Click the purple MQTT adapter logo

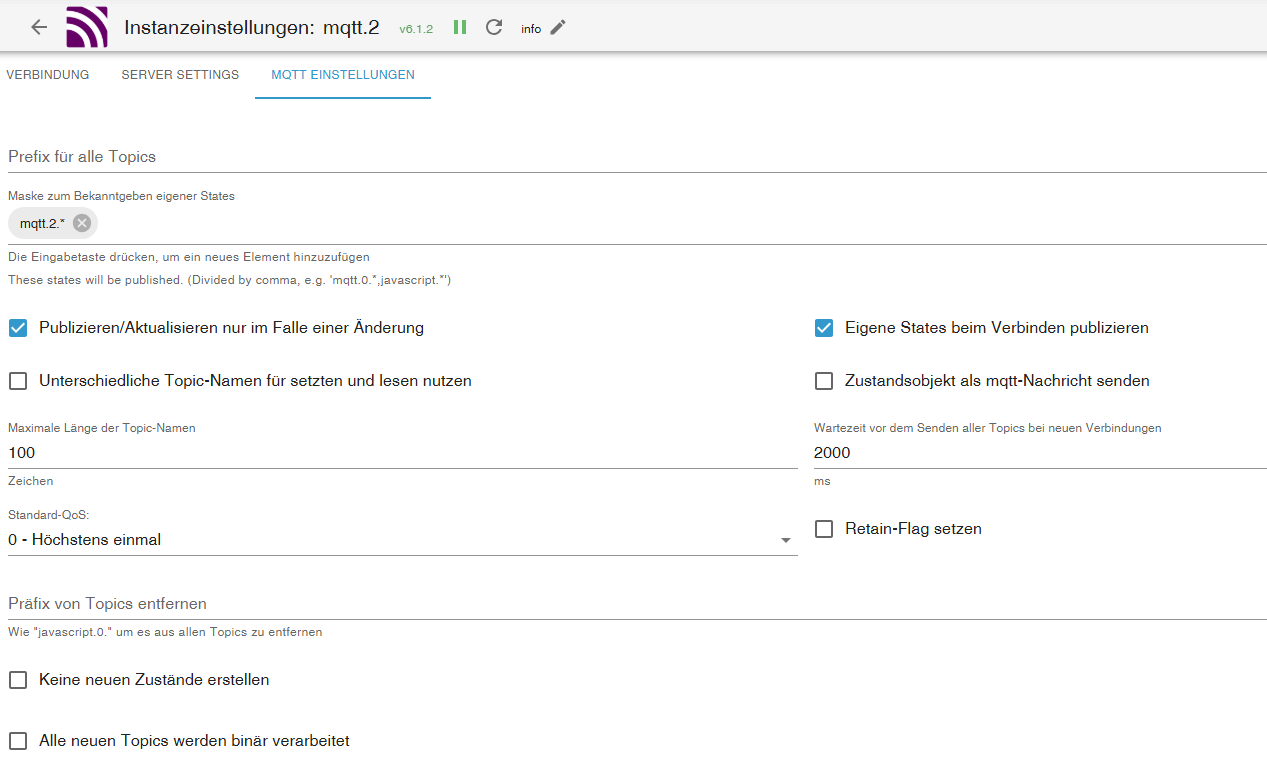pos(87,27)
